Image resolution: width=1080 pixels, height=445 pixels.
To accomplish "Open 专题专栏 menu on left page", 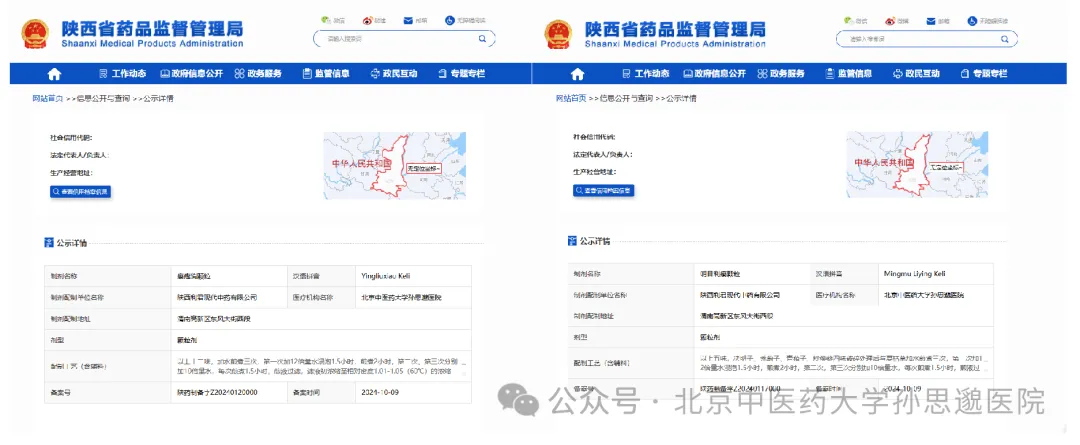I will 461,74.
